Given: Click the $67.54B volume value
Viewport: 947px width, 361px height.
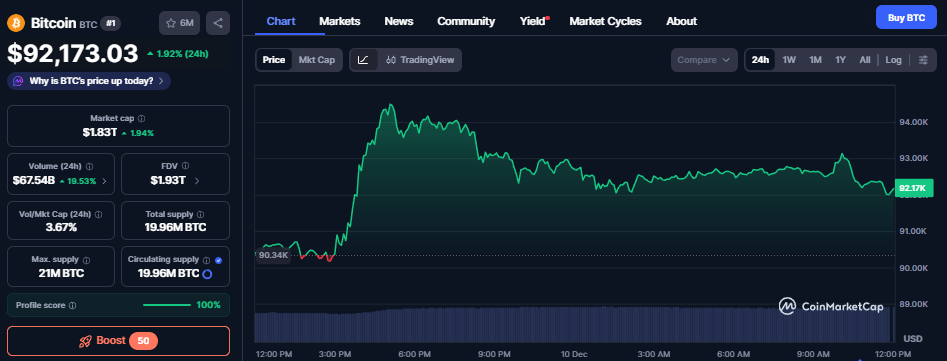Looking at the screenshot, I should pyautogui.click(x=34, y=180).
